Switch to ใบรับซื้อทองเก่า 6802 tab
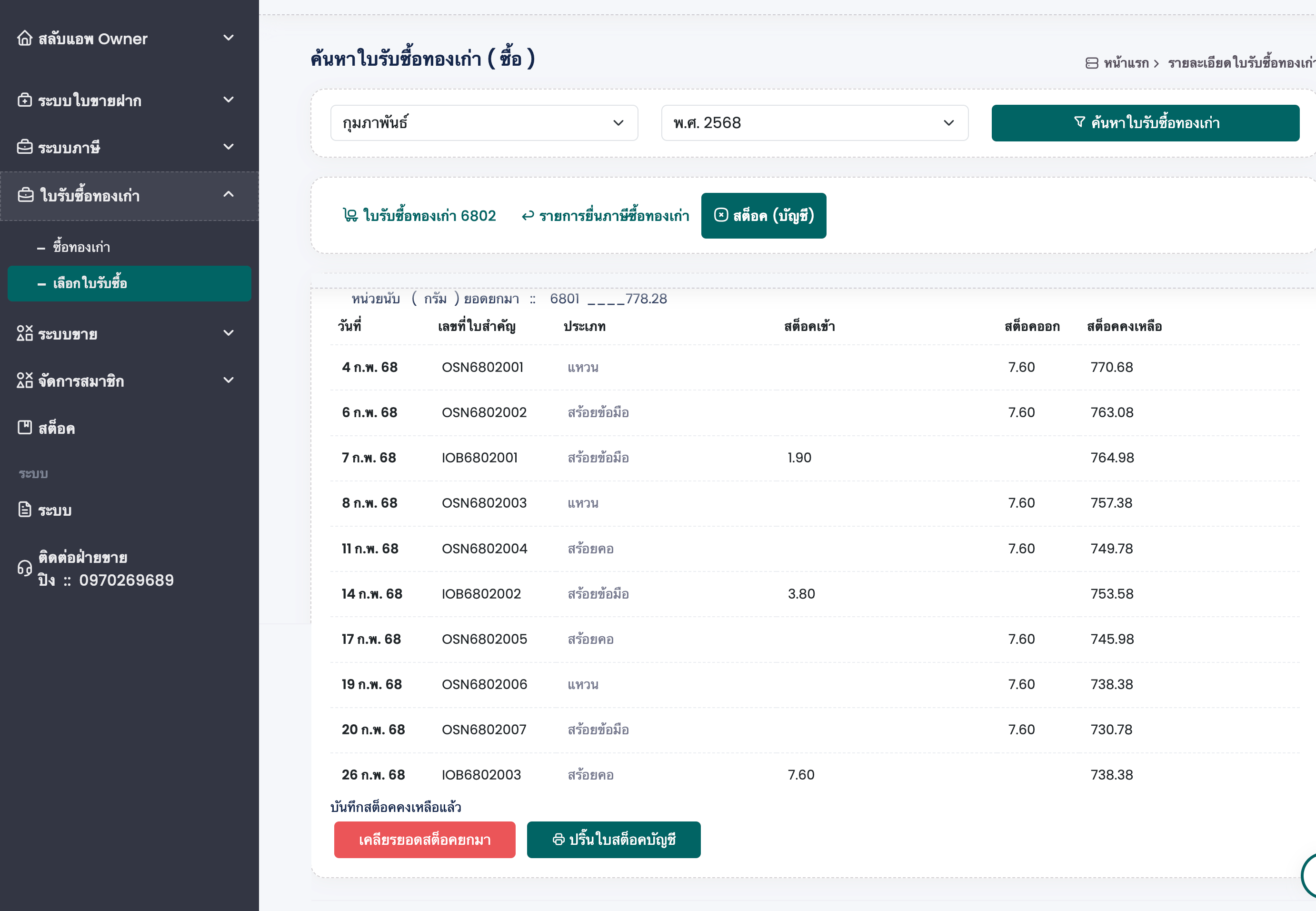The width and height of the screenshot is (1316, 911). pos(419,216)
